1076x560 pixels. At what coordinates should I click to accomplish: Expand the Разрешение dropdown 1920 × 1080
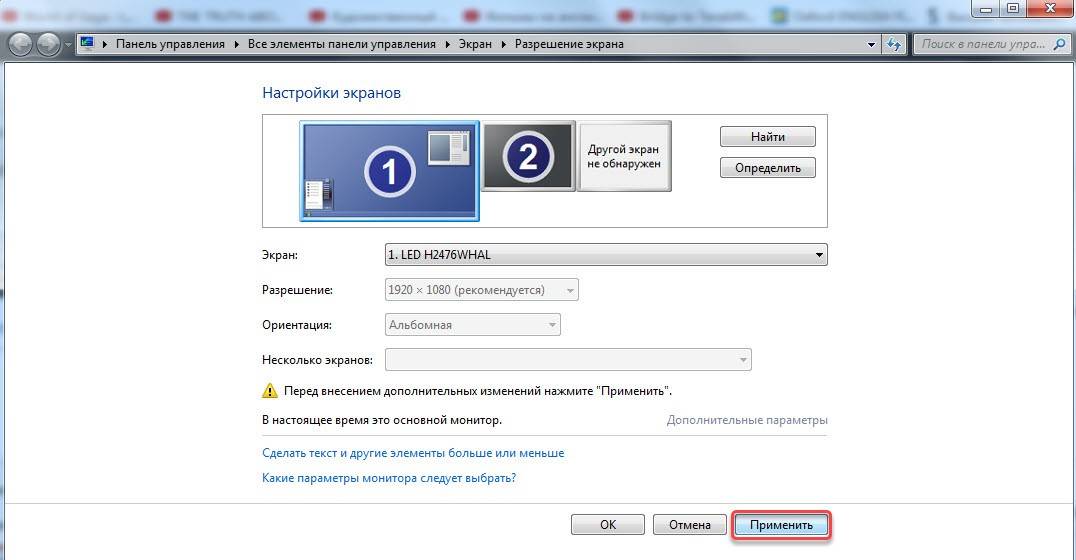click(x=481, y=290)
